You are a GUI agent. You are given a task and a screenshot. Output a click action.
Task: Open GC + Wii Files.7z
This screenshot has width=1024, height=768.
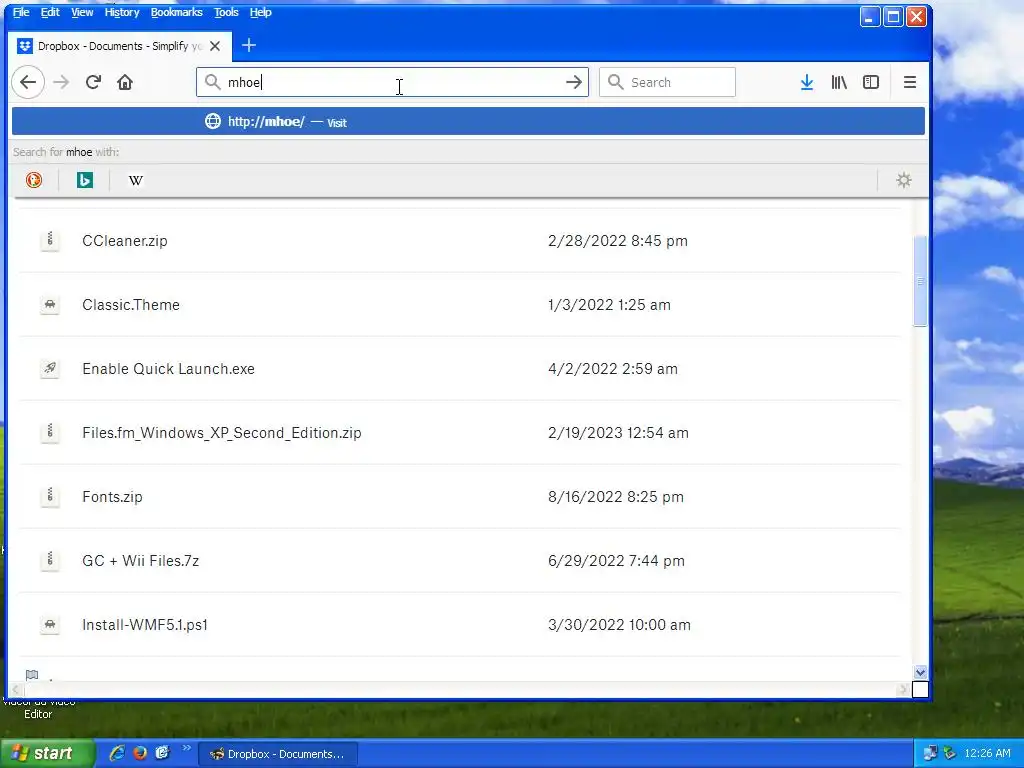point(140,560)
